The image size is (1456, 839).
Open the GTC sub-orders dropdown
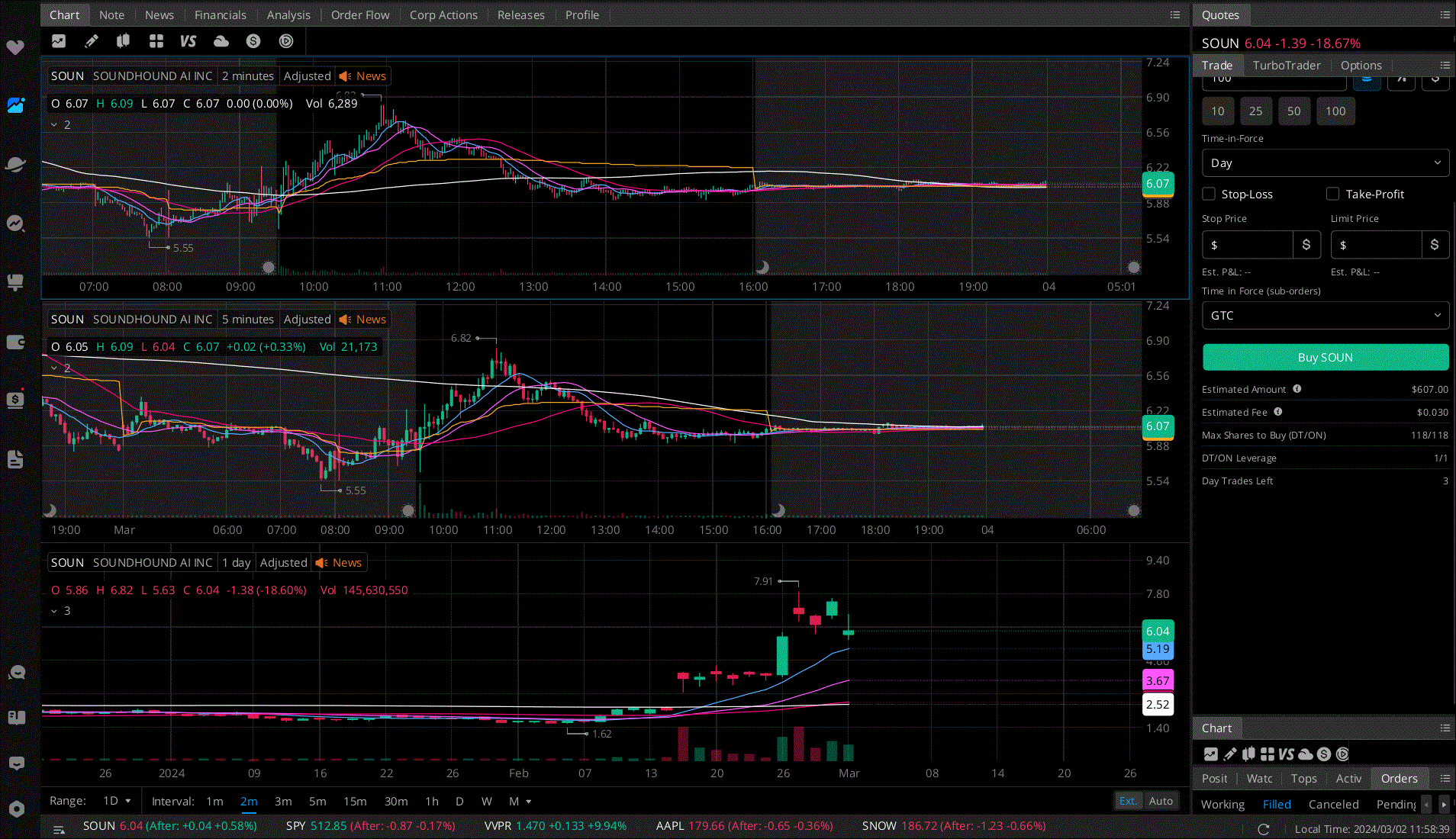(1325, 315)
